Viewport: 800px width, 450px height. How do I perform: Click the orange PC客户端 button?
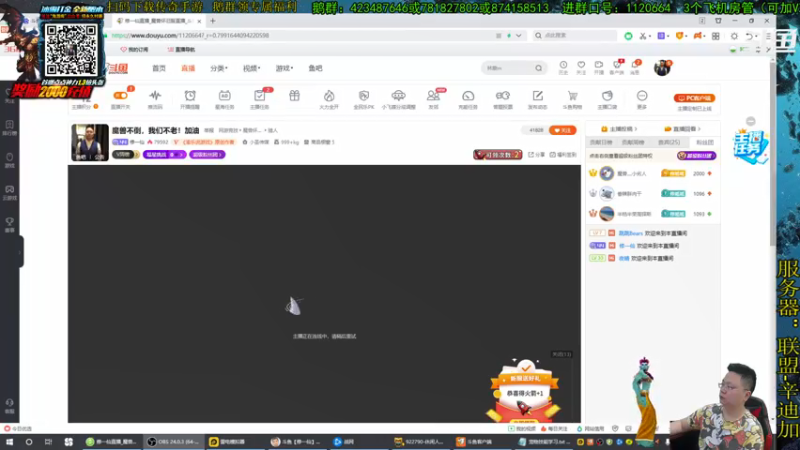(x=694, y=98)
